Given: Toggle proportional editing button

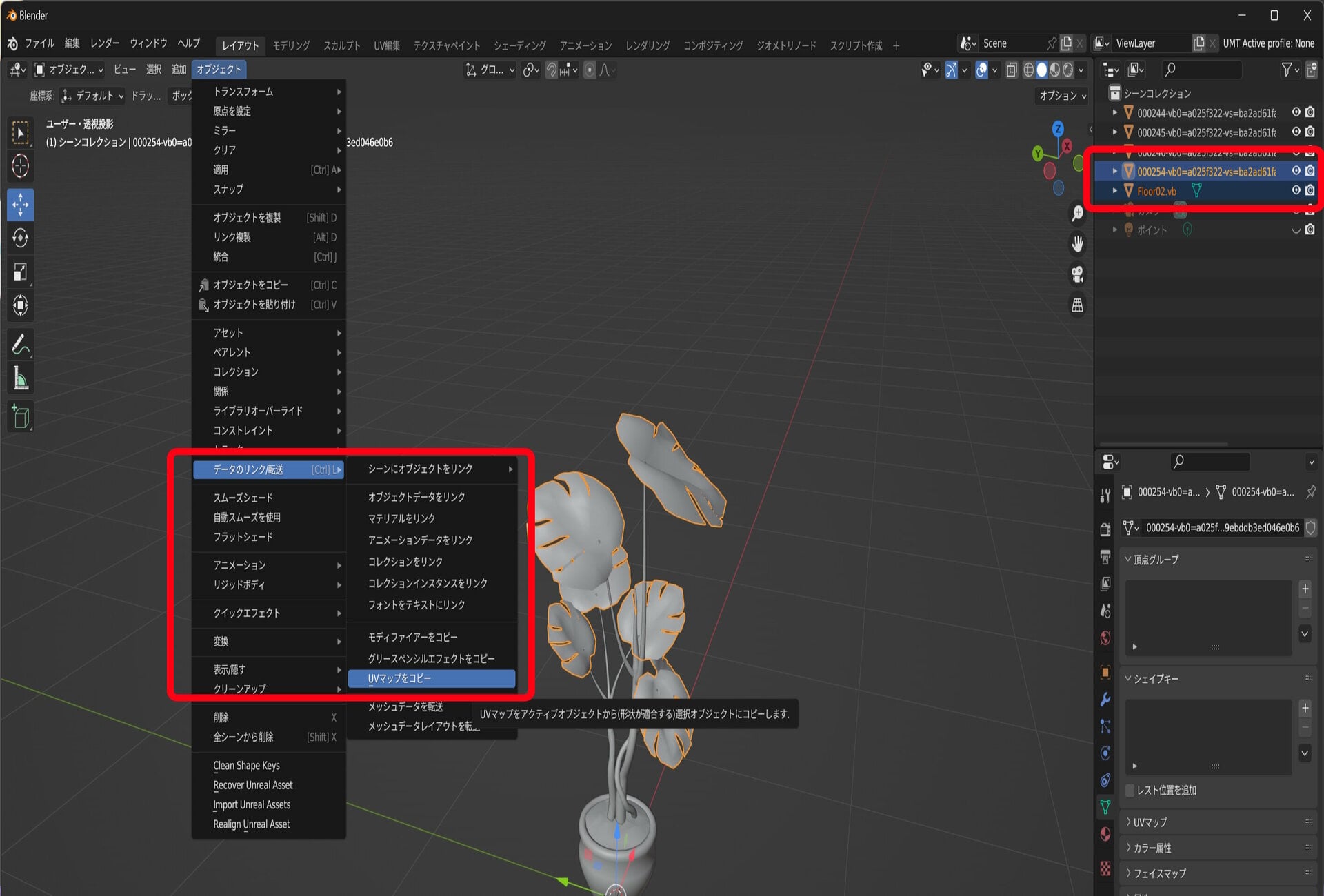Looking at the screenshot, I should pos(590,70).
